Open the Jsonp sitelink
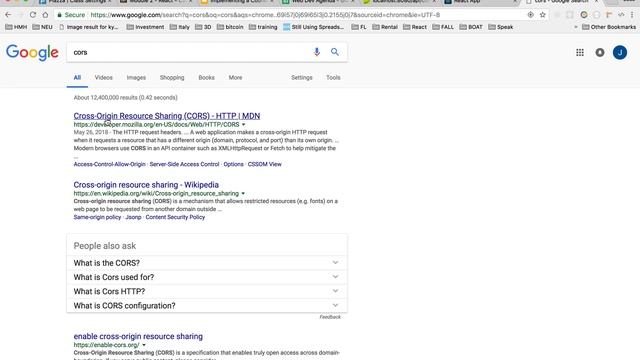The image size is (640, 360). (133, 217)
